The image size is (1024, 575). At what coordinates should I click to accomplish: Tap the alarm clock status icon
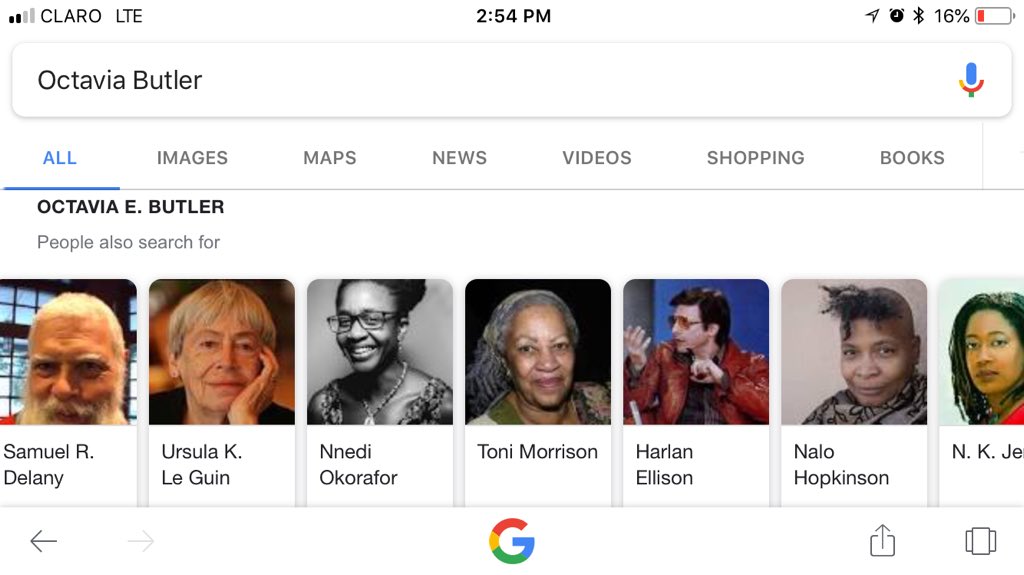pyautogui.click(x=897, y=16)
